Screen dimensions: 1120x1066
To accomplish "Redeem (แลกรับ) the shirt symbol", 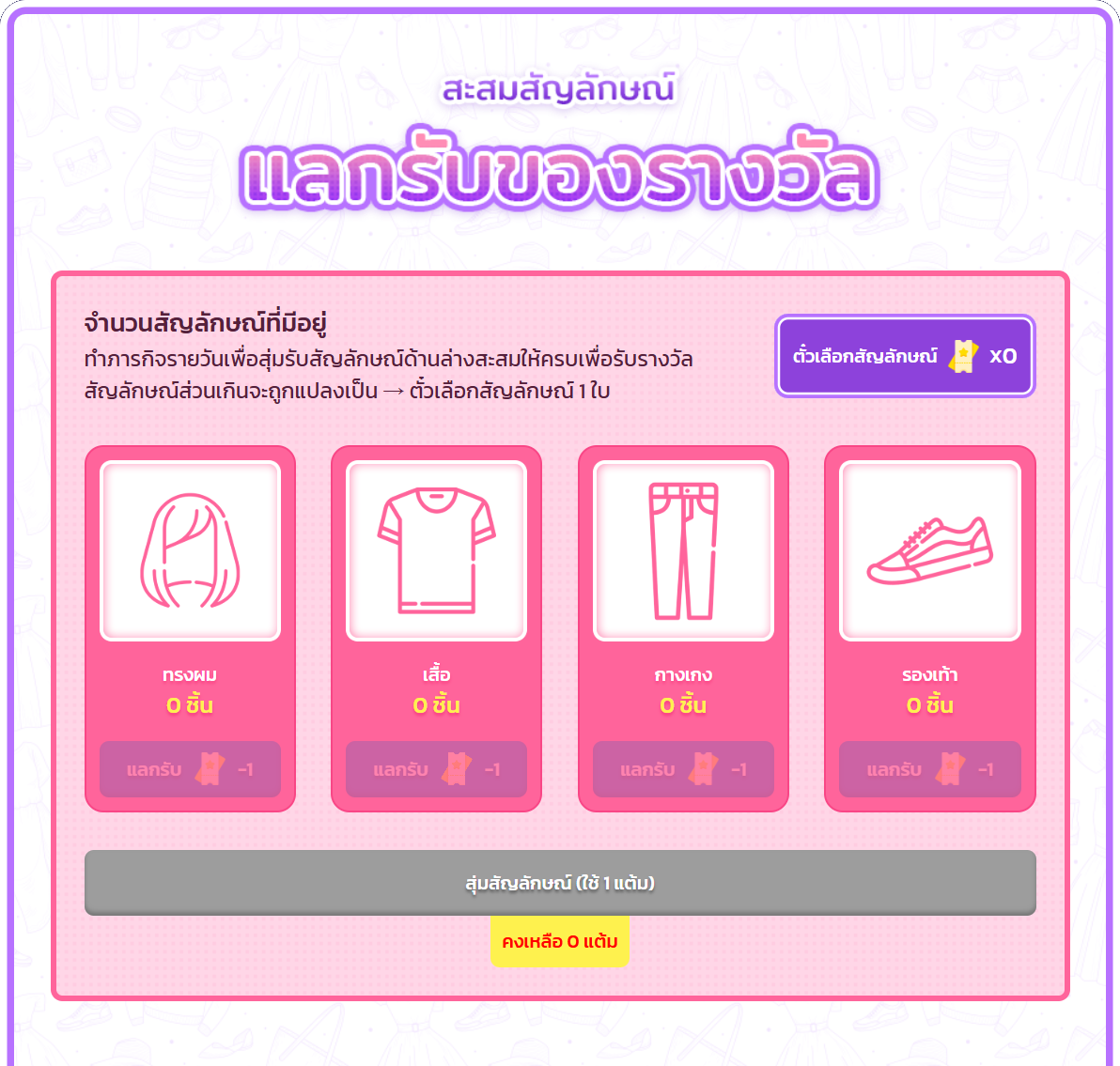I will pos(436,769).
